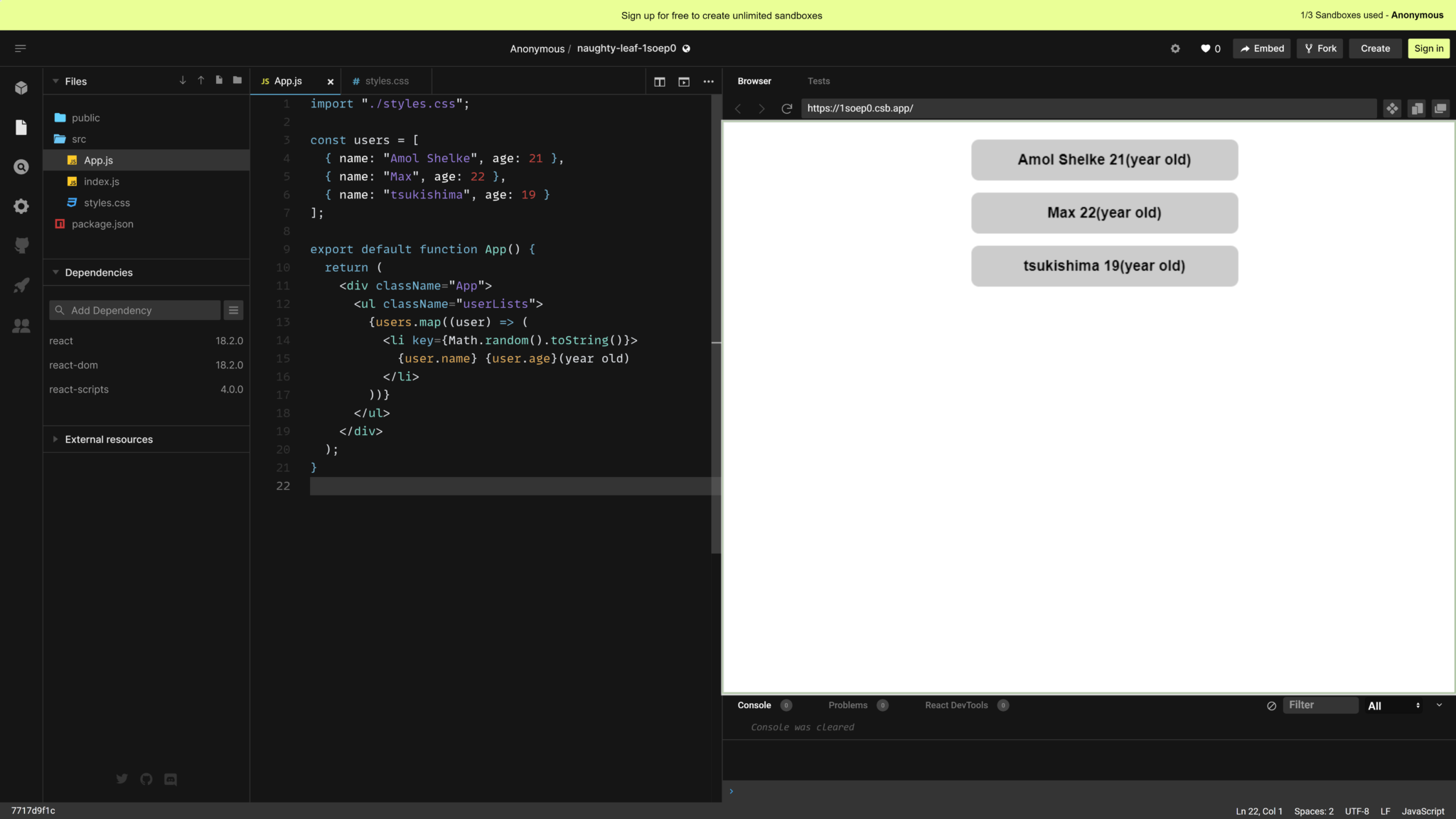Switch to the Tests tab
1456x819 pixels.
(x=818, y=80)
